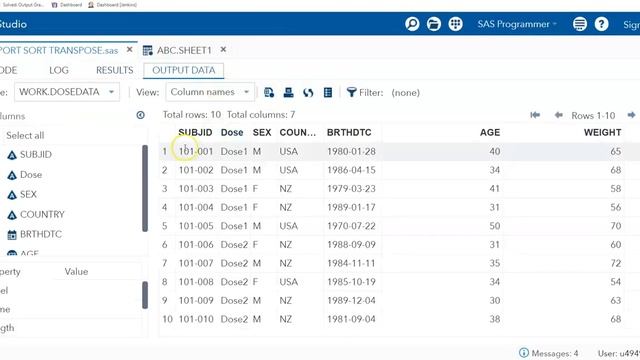Open the Filter funnel icon
The height and width of the screenshot is (360, 640).
[351, 92]
